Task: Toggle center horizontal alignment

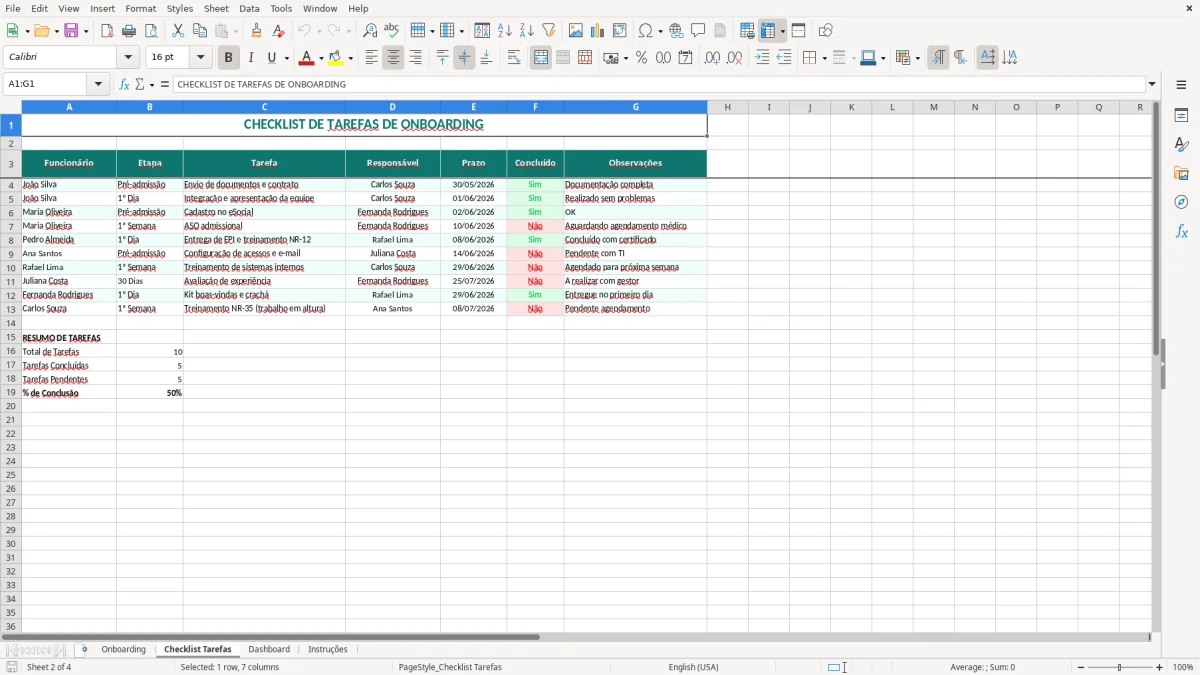Action: 393,58
